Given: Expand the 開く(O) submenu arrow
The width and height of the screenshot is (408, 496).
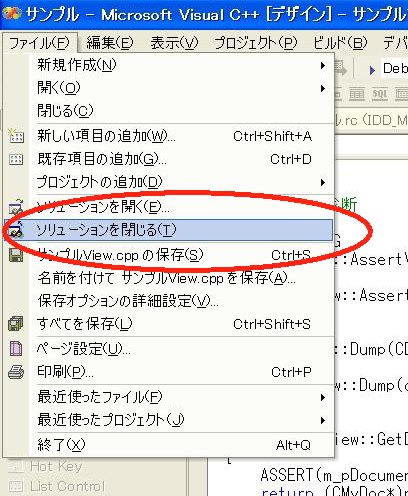Looking at the screenshot, I should point(322,88).
